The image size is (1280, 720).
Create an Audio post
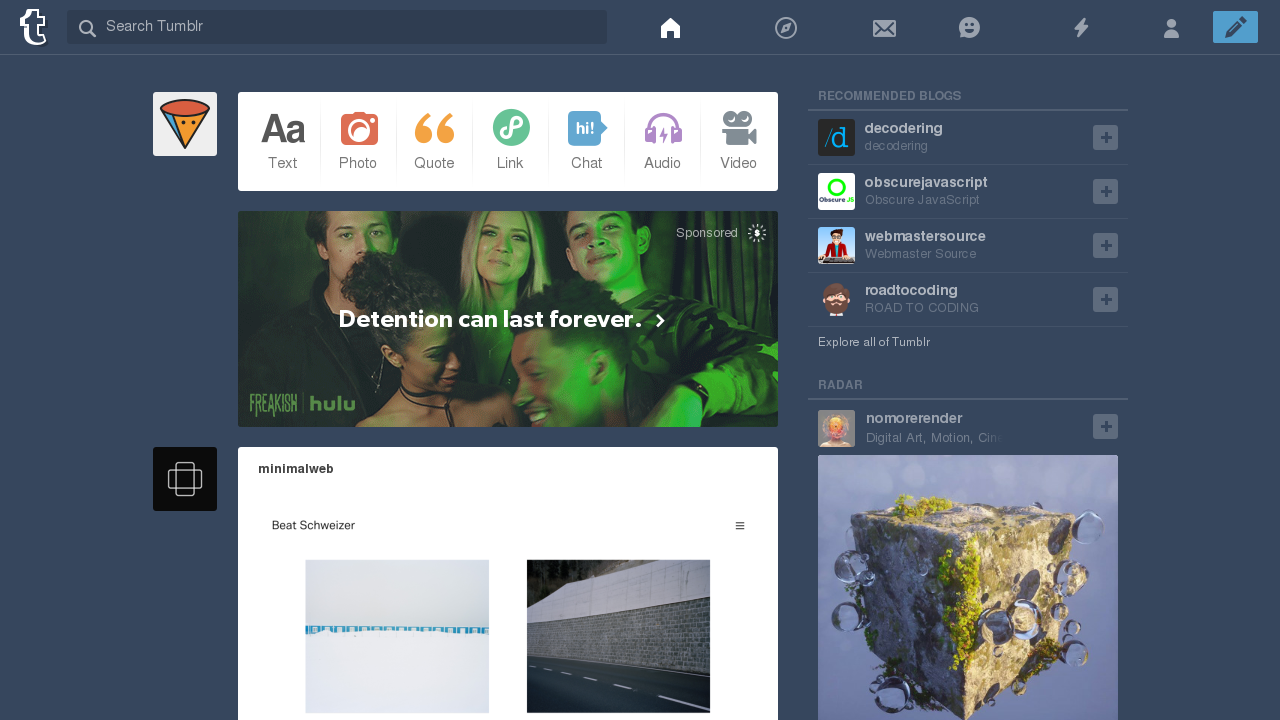click(x=662, y=141)
